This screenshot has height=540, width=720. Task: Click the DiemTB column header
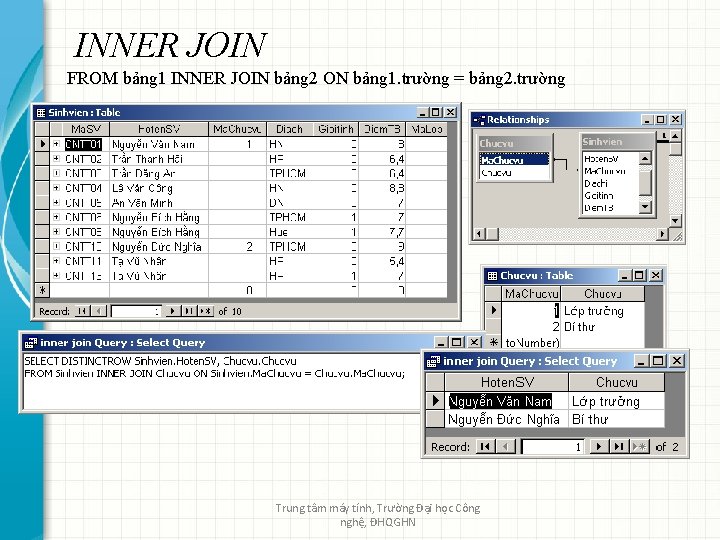coord(382,129)
